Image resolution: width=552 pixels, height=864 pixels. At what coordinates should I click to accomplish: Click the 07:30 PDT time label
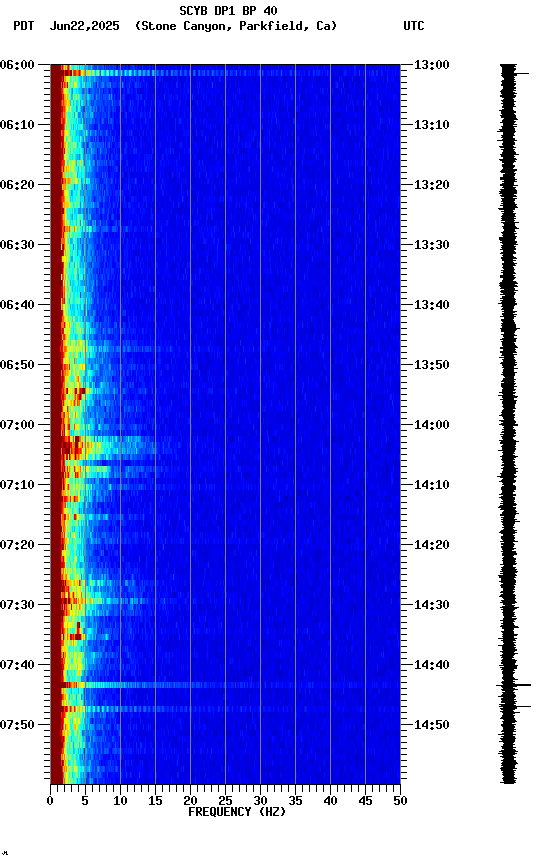[17, 605]
